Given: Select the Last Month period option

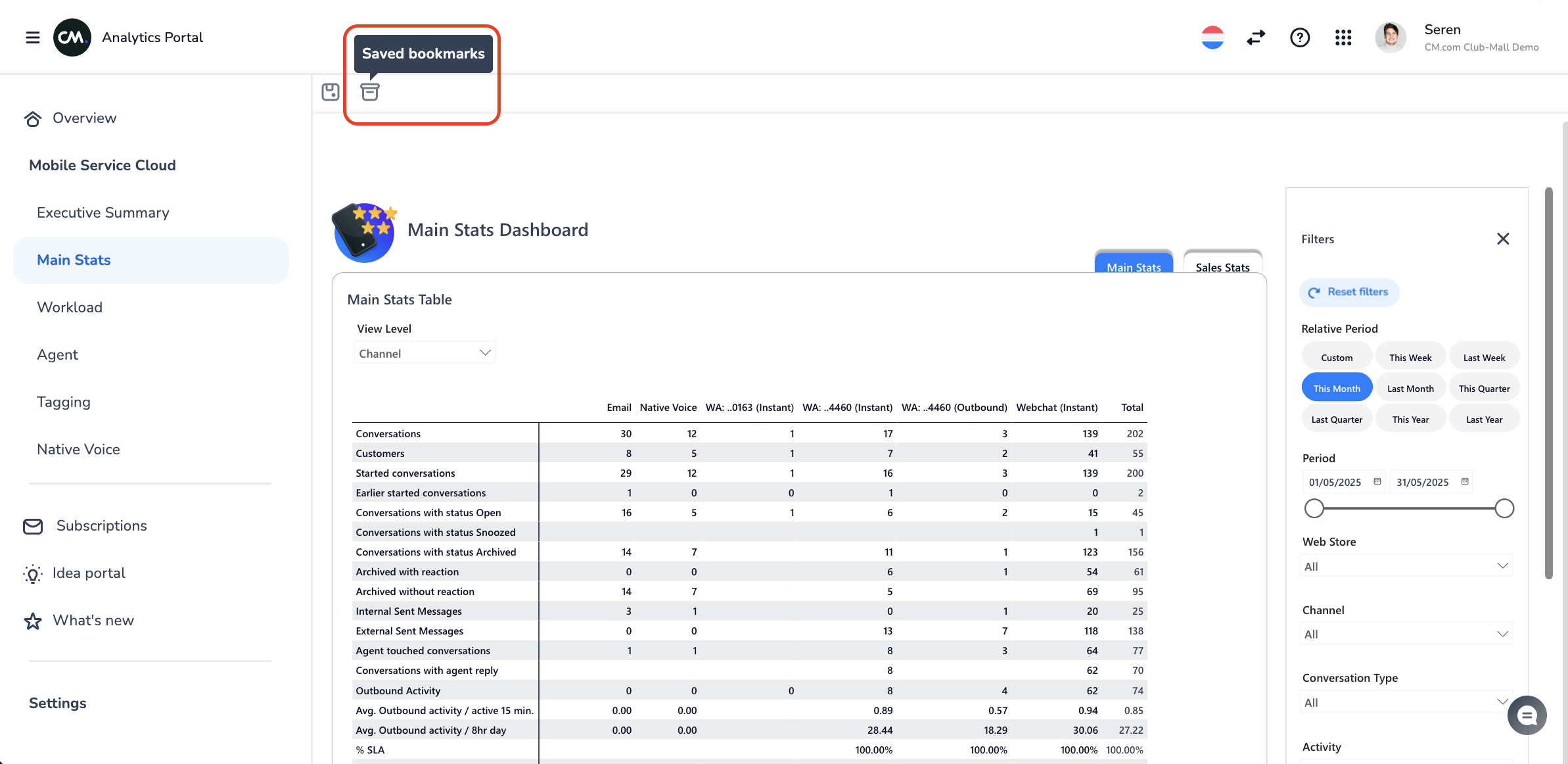Looking at the screenshot, I should [x=1410, y=389].
